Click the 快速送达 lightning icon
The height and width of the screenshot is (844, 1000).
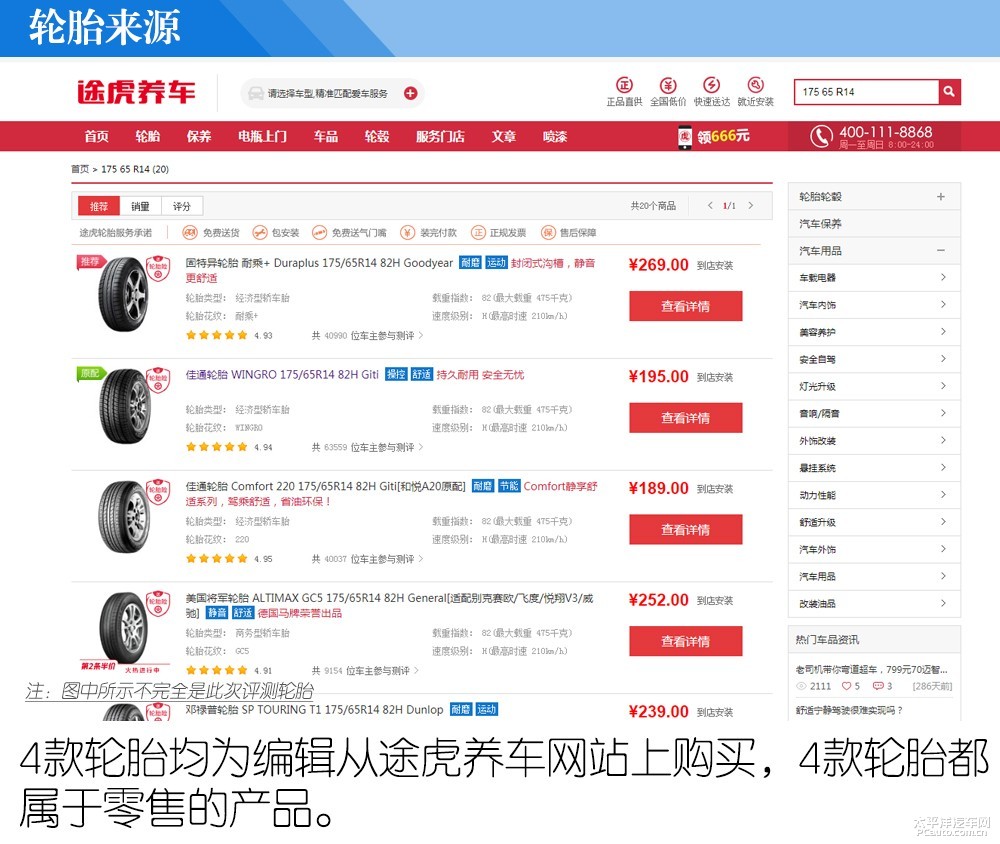[x=712, y=85]
